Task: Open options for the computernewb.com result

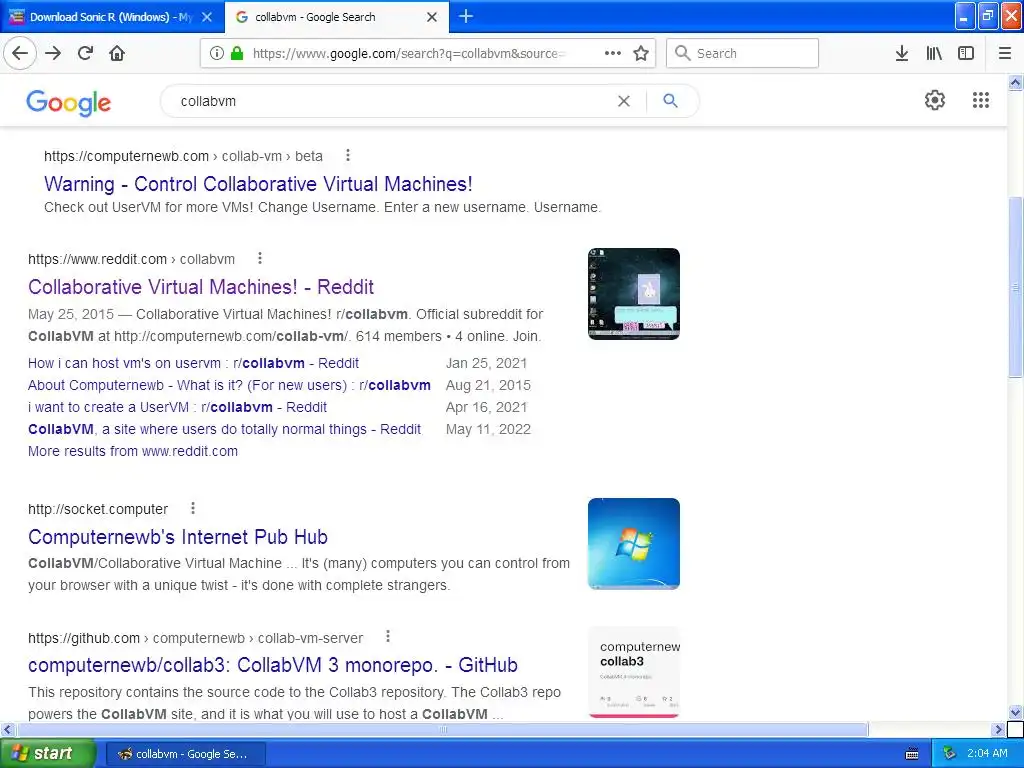Action: (347, 155)
